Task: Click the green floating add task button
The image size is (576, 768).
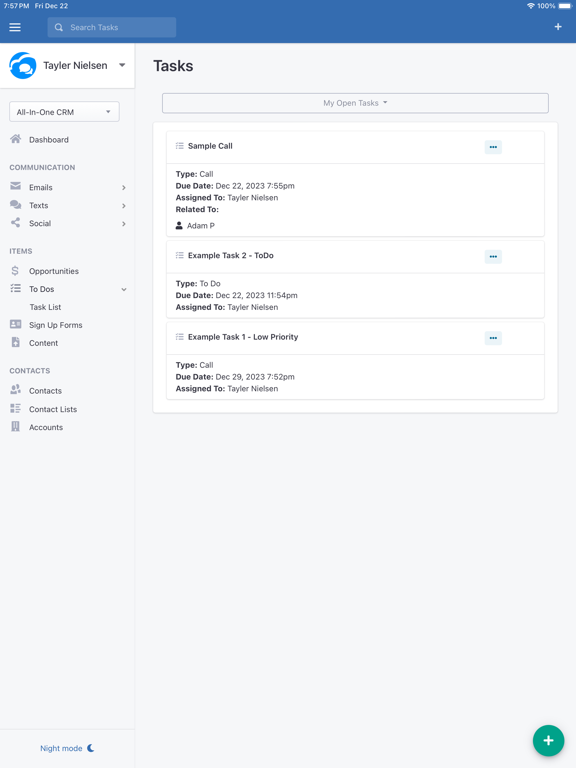Action: coord(548,740)
